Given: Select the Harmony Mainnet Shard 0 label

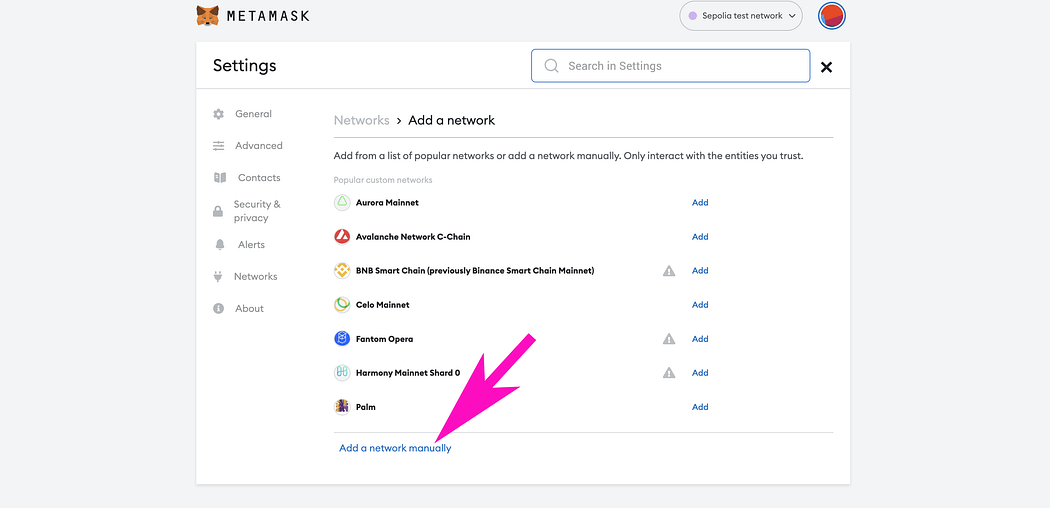Looking at the screenshot, I should pos(408,373).
